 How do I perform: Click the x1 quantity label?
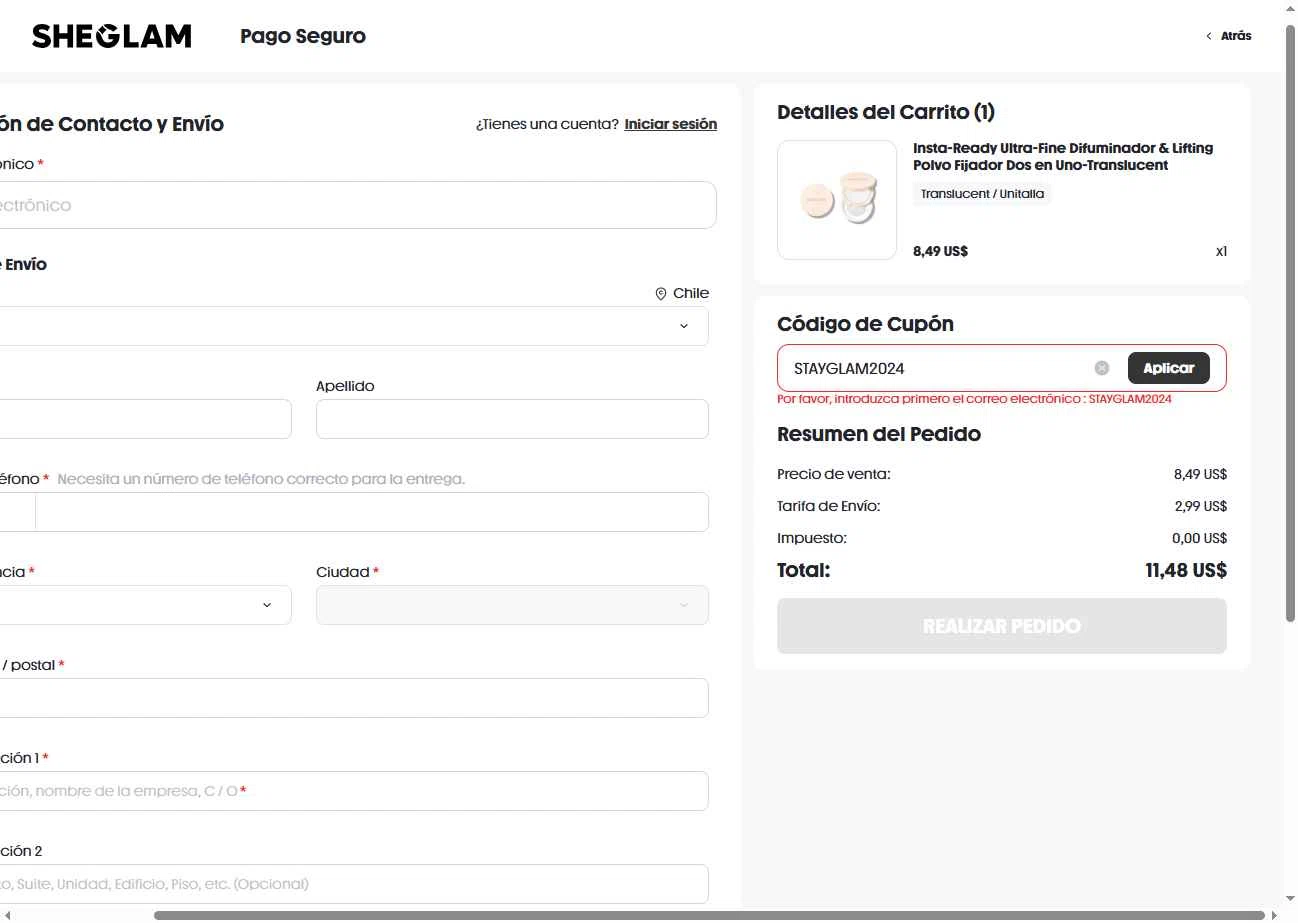pos(1221,251)
